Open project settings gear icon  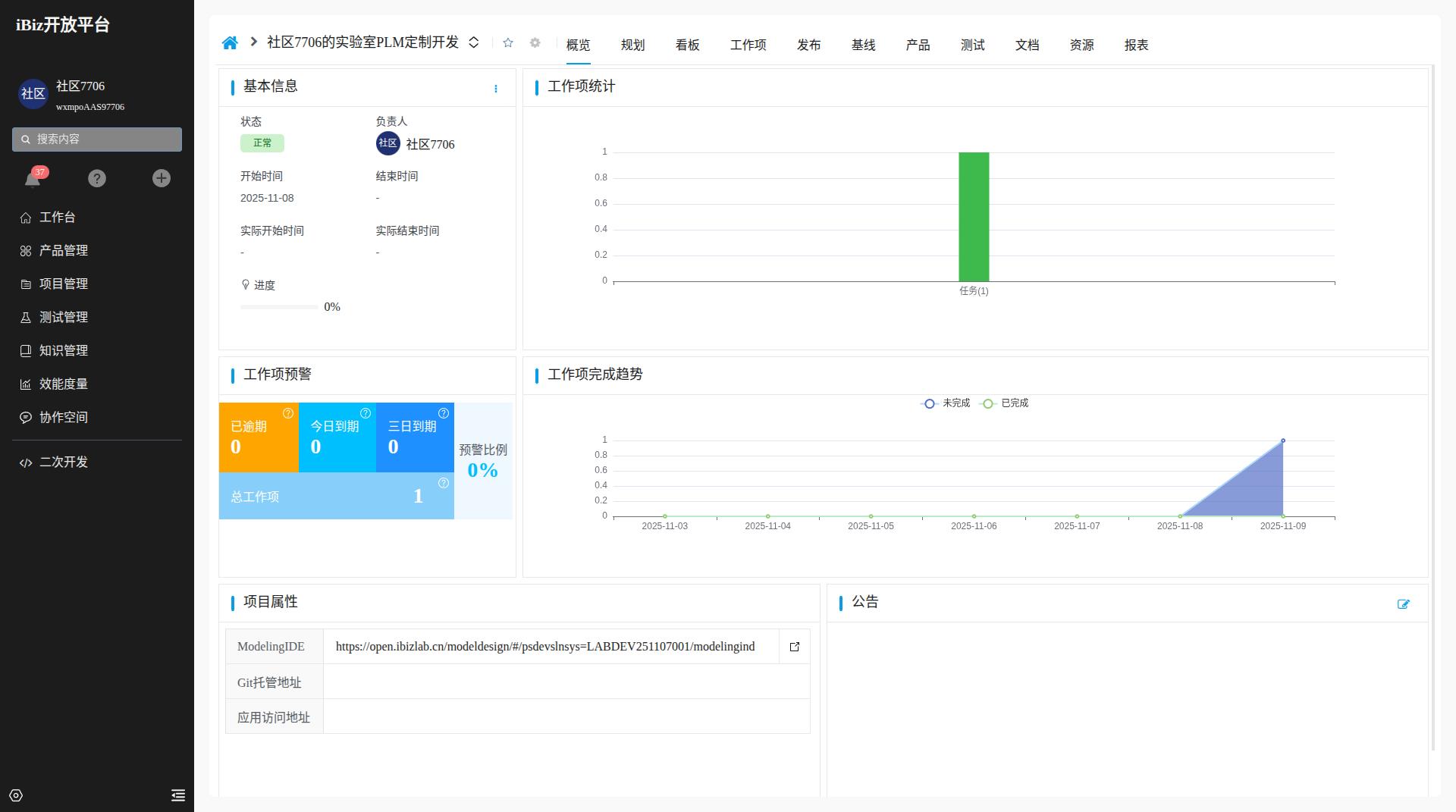click(x=535, y=43)
